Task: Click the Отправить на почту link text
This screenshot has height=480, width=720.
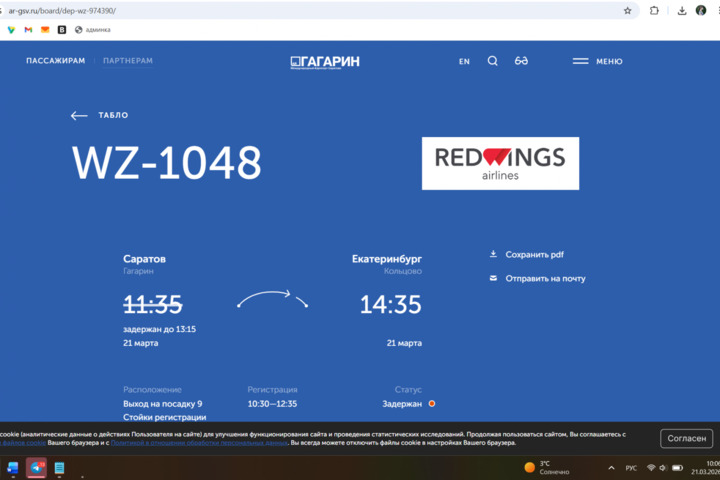Action: pos(545,279)
